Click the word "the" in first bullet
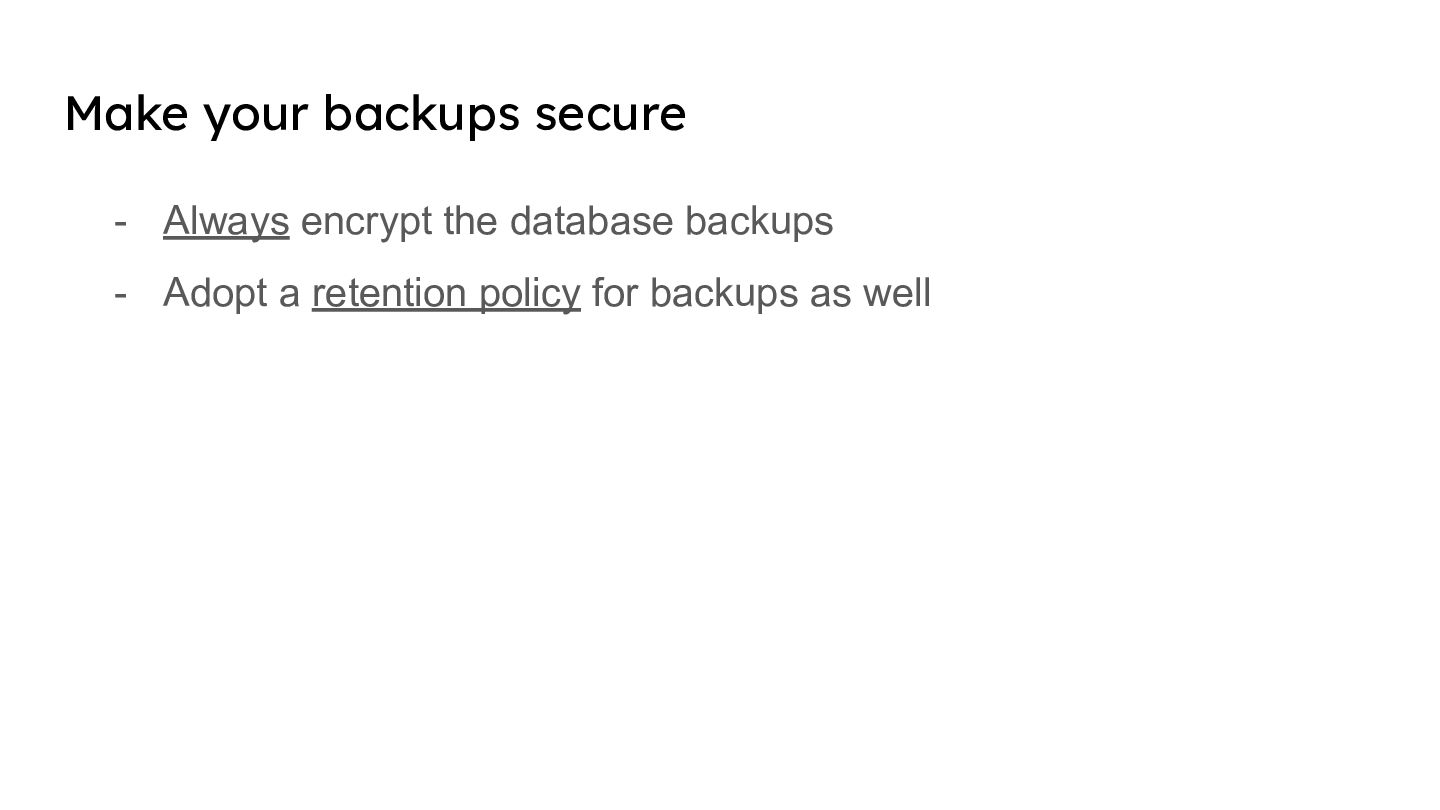This screenshot has width=1440, height=810. (470, 221)
